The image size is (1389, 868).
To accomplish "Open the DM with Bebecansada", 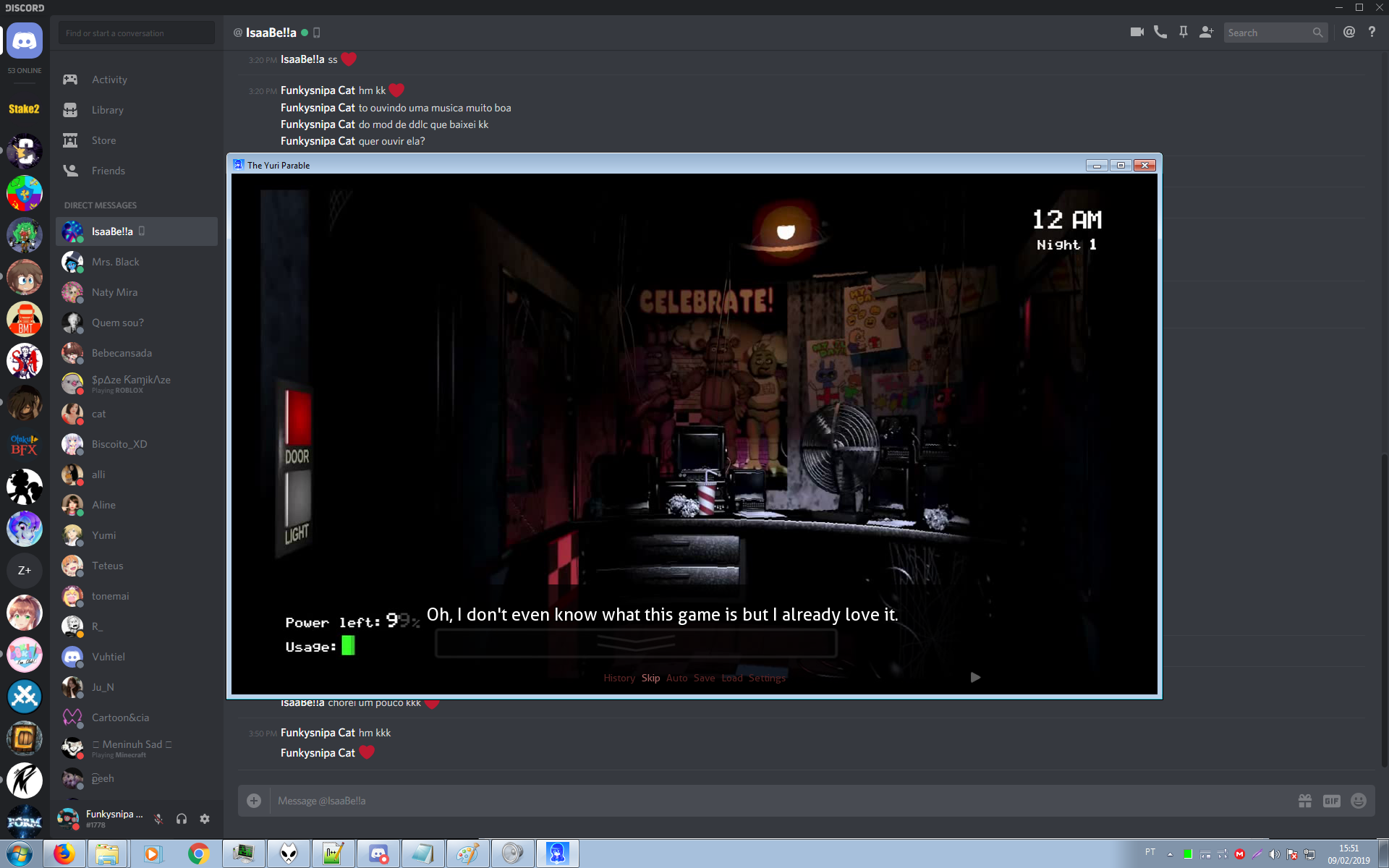I will tap(137, 353).
